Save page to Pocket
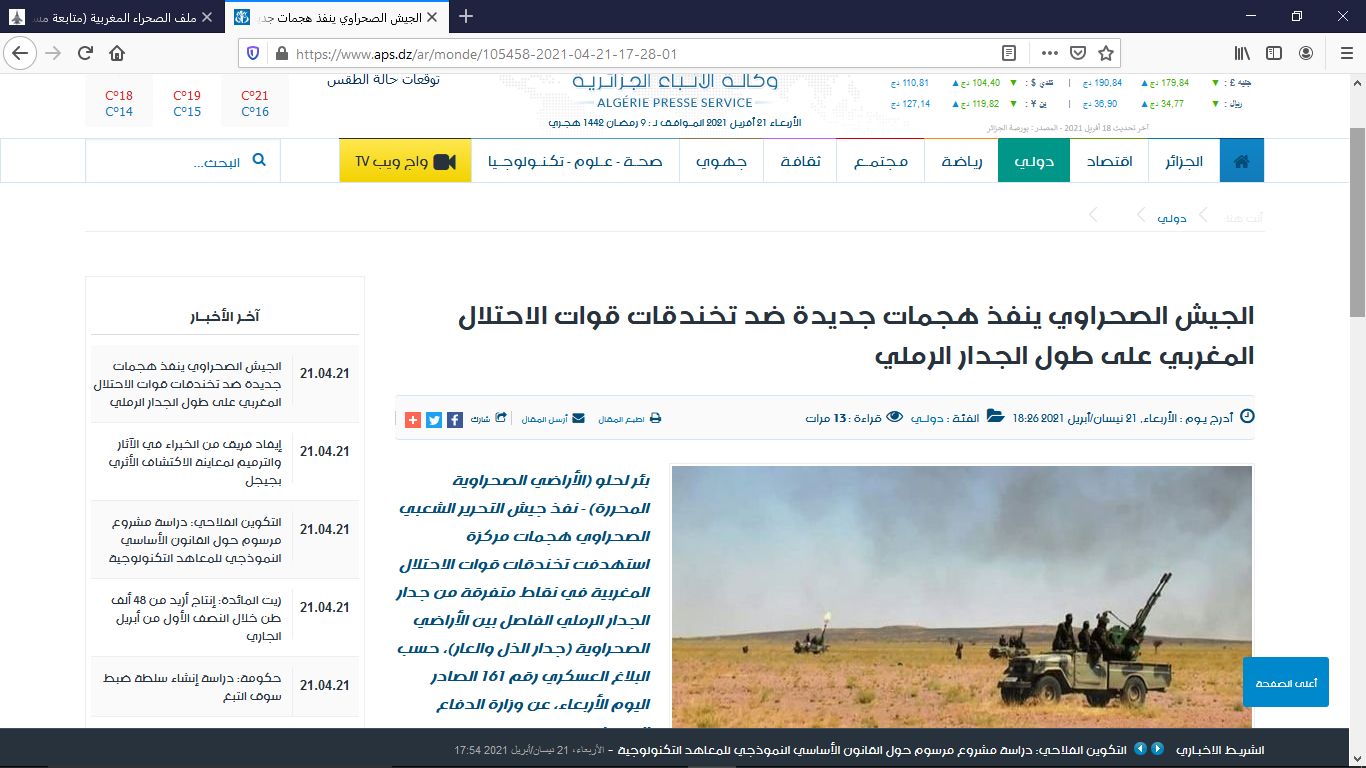 click(1078, 53)
